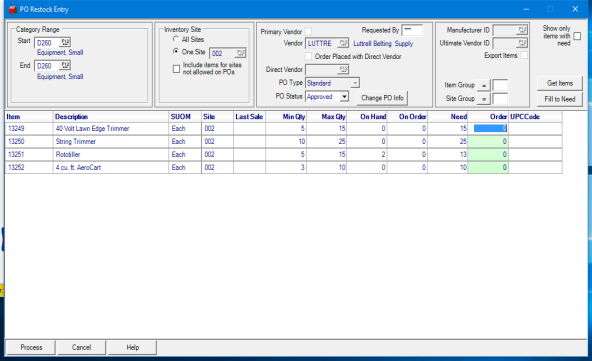The image size is (592, 361).
Task: Select the All Sites radio button
Action: coord(176,39)
